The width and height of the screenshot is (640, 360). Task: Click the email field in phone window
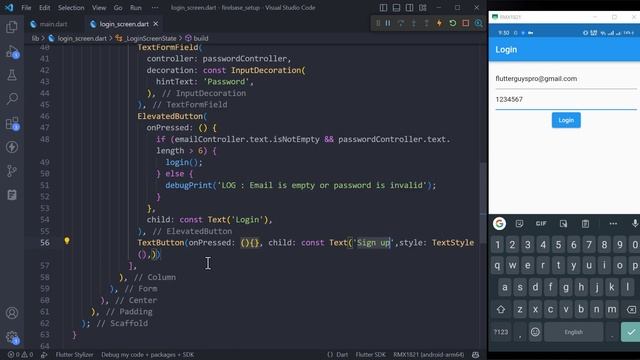(x=566, y=79)
